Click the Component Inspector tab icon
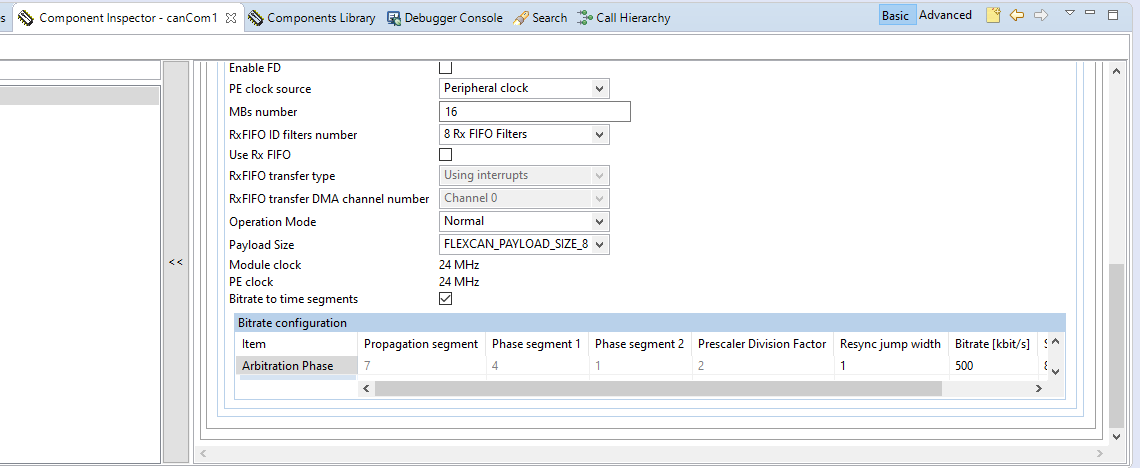1140x468 pixels. 26,18
